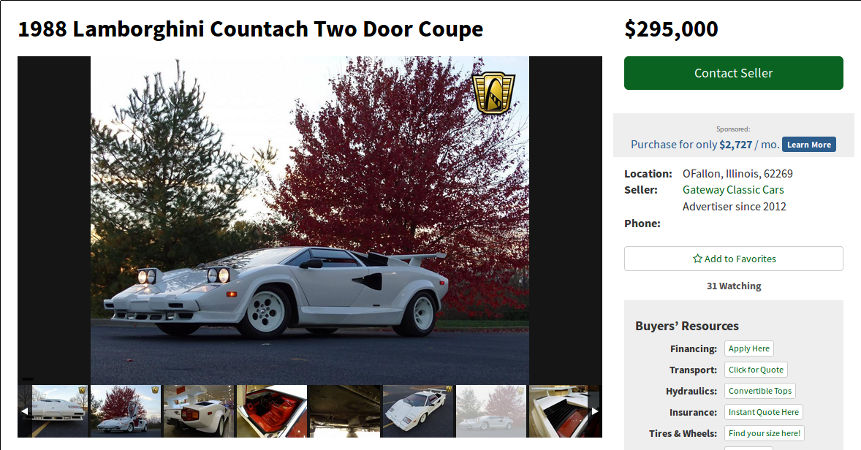Click Apply Here for financing

(x=748, y=348)
